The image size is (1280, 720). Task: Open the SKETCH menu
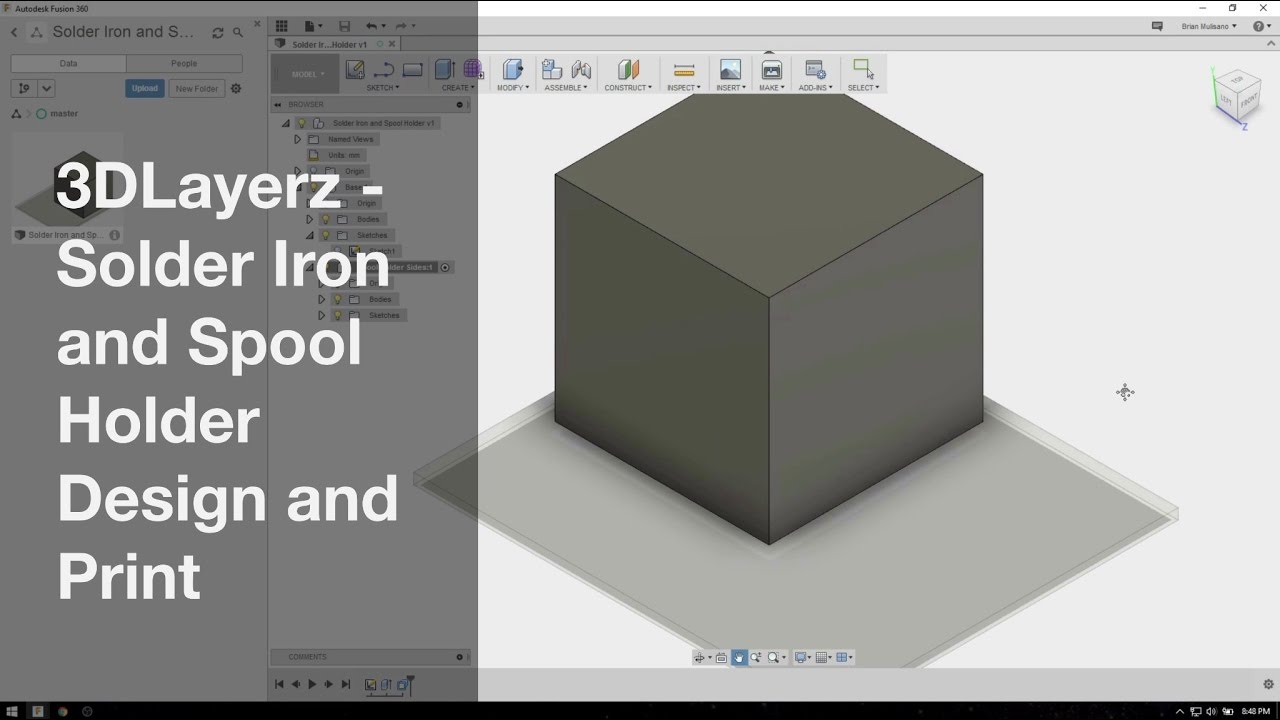[383, 88]
